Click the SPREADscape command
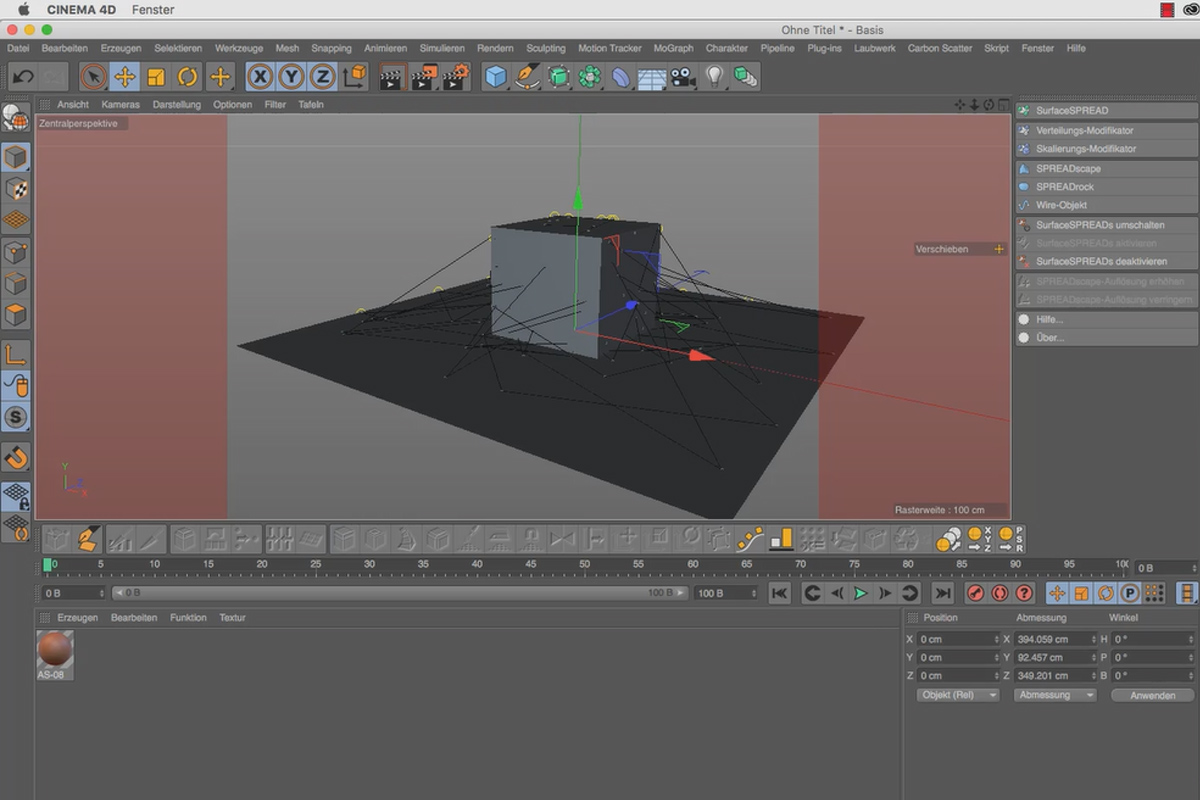 pos(1107,169)
